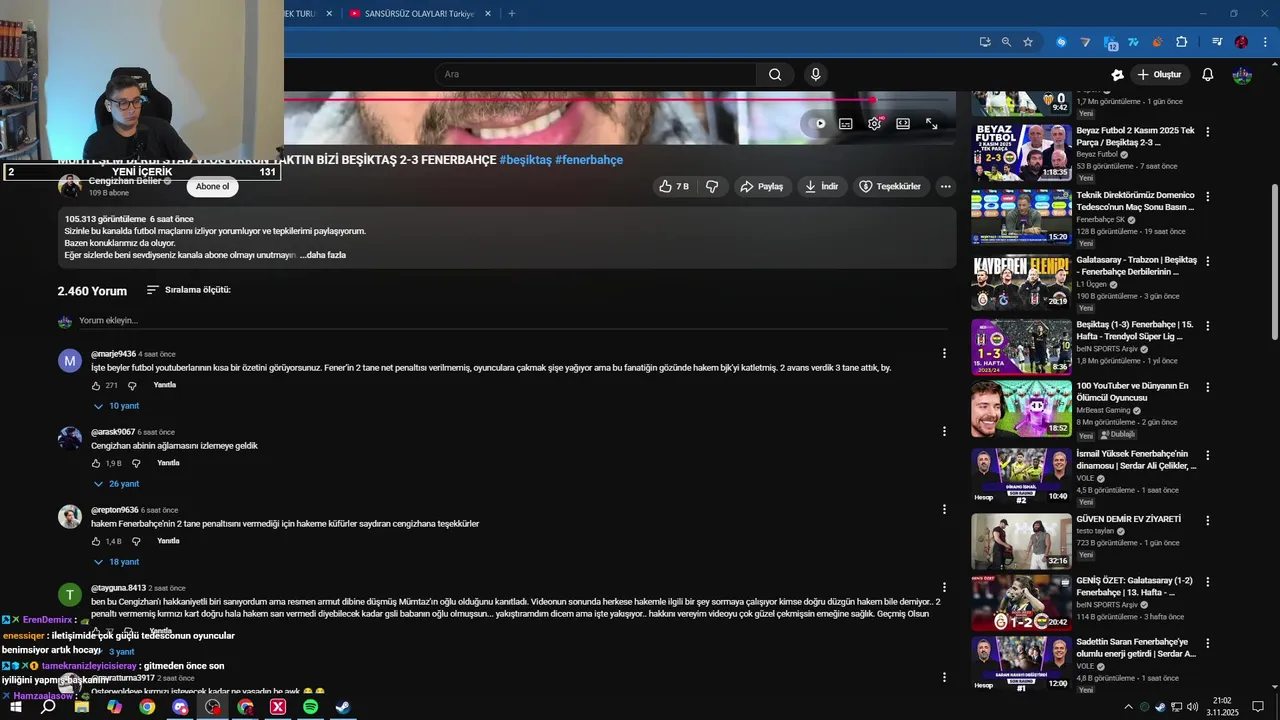Click the İndir download button
1280x720 pixels.
(821, 186)
